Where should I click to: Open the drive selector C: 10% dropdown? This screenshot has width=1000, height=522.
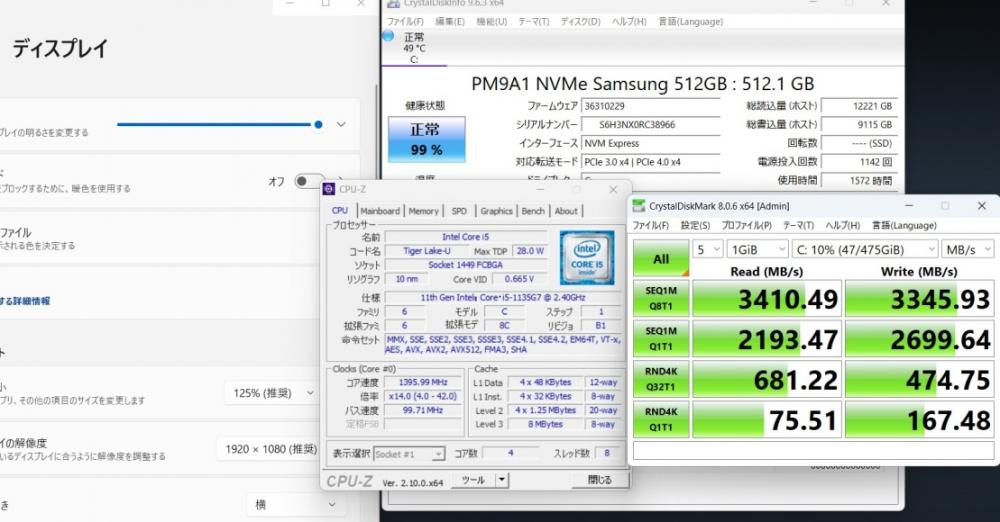[865, 250]
